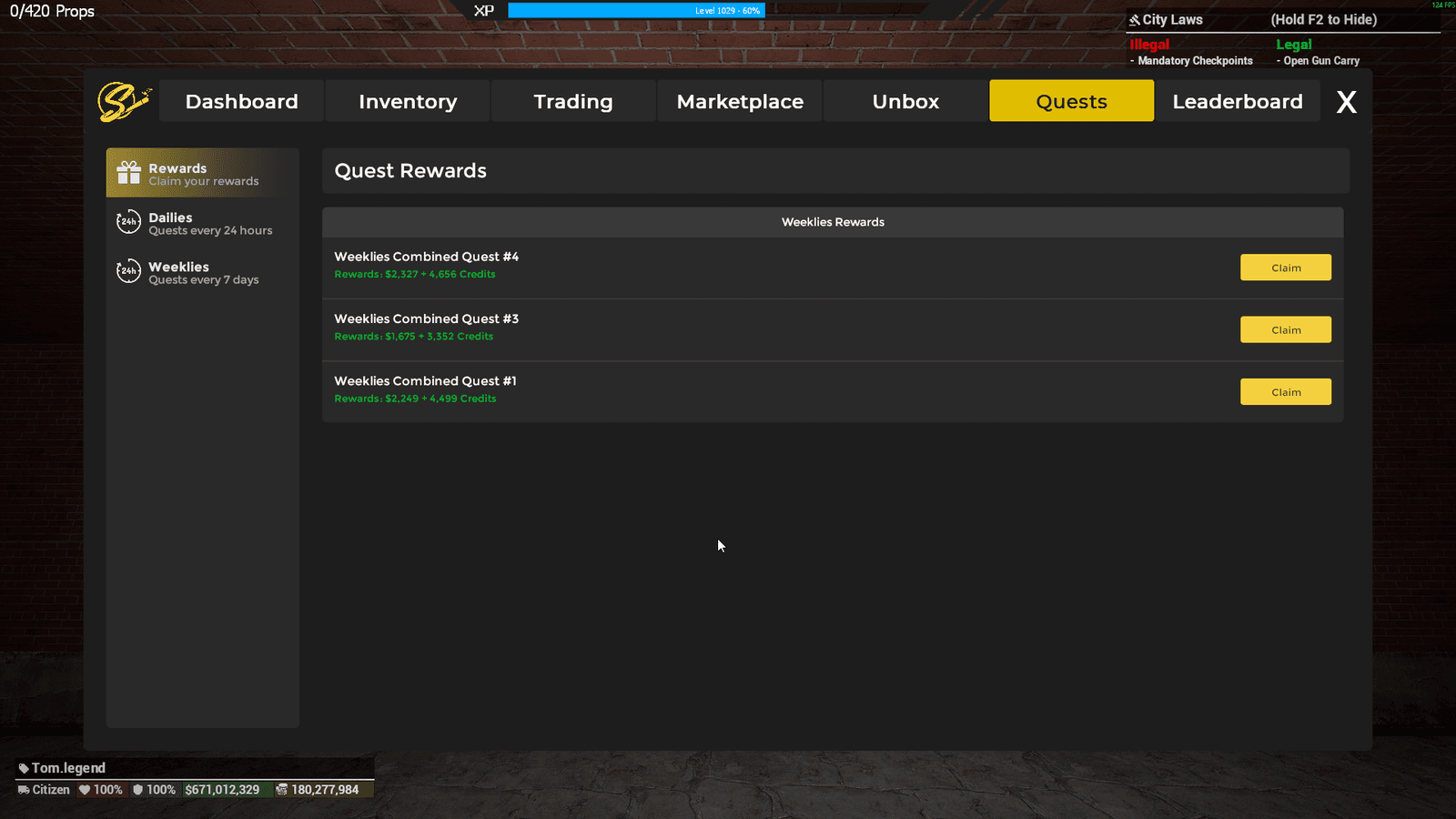Click the gold S logo icon
The image size is (1456, 819).
tap(124, 101)
